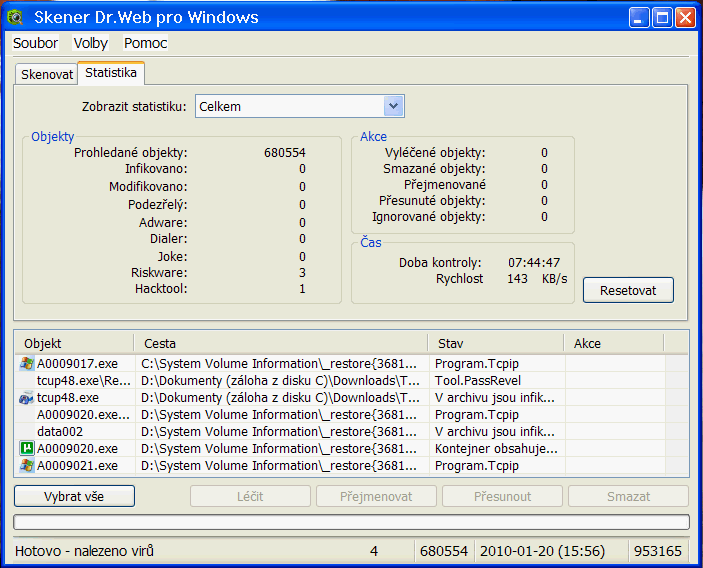Maximize the Dr.Web scanner window
Screen dimensions: 703x568
(662, 18)
